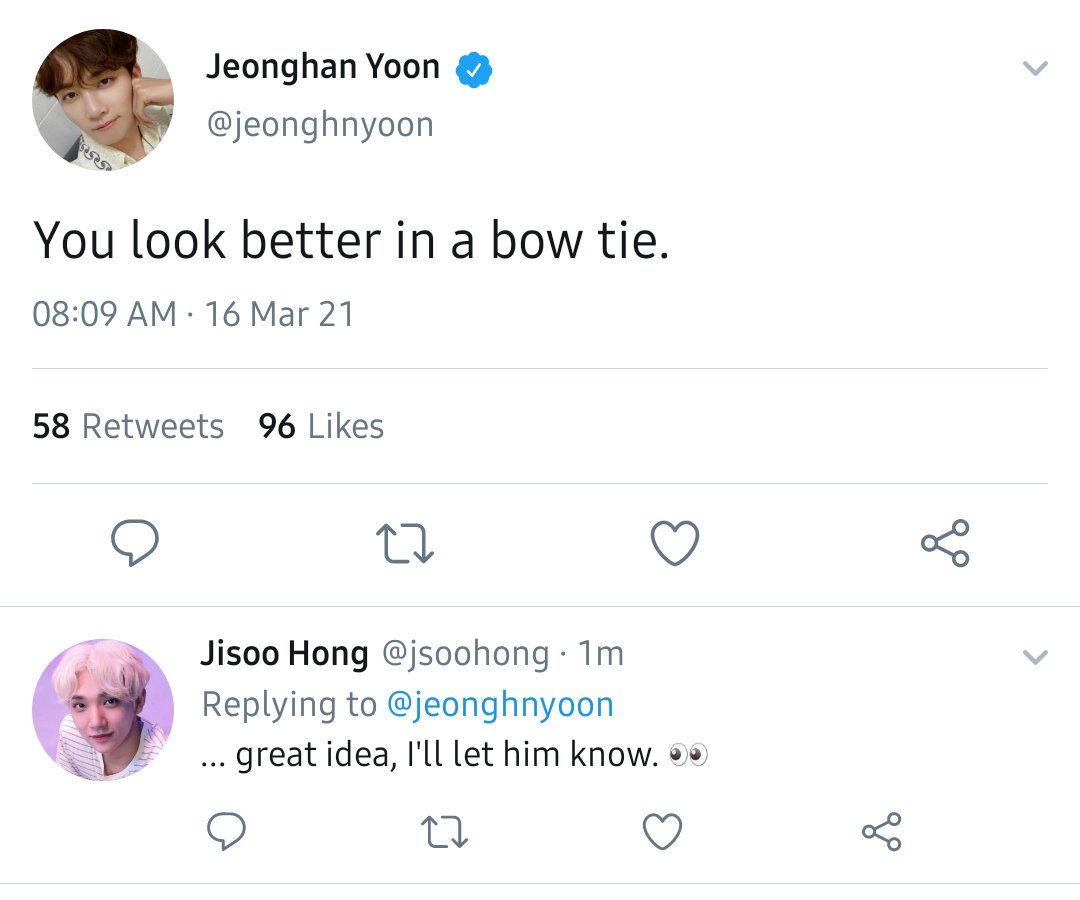1080x900 pixels.
Task: Retweet Jisoo Hong's reply
Action: coord(444,831)
